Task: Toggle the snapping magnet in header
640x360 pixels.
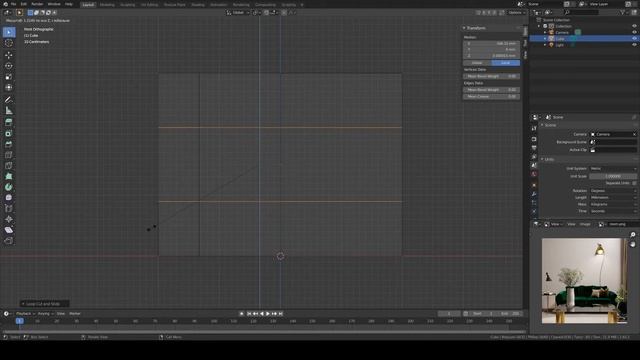Action: (x=267, y=13)
